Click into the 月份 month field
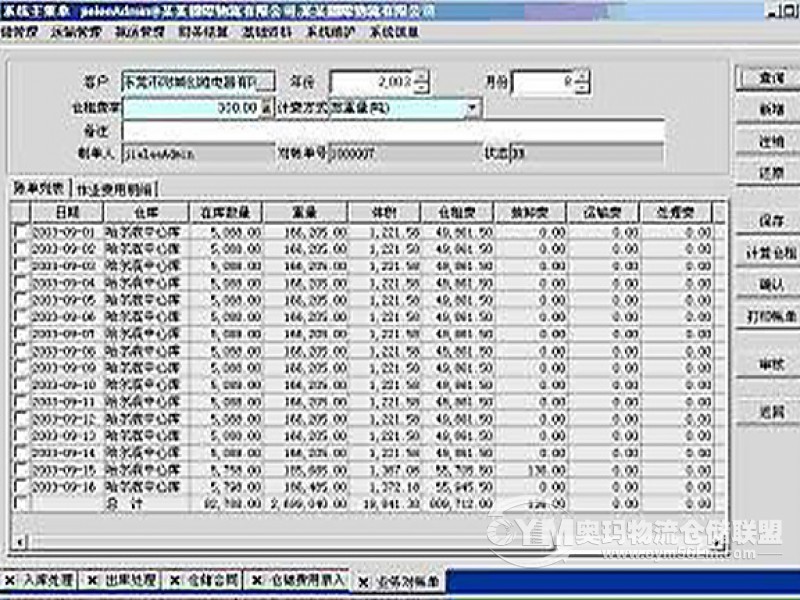Image resolution: width=800 pixels, height=600 pixels. pos(544,83)
